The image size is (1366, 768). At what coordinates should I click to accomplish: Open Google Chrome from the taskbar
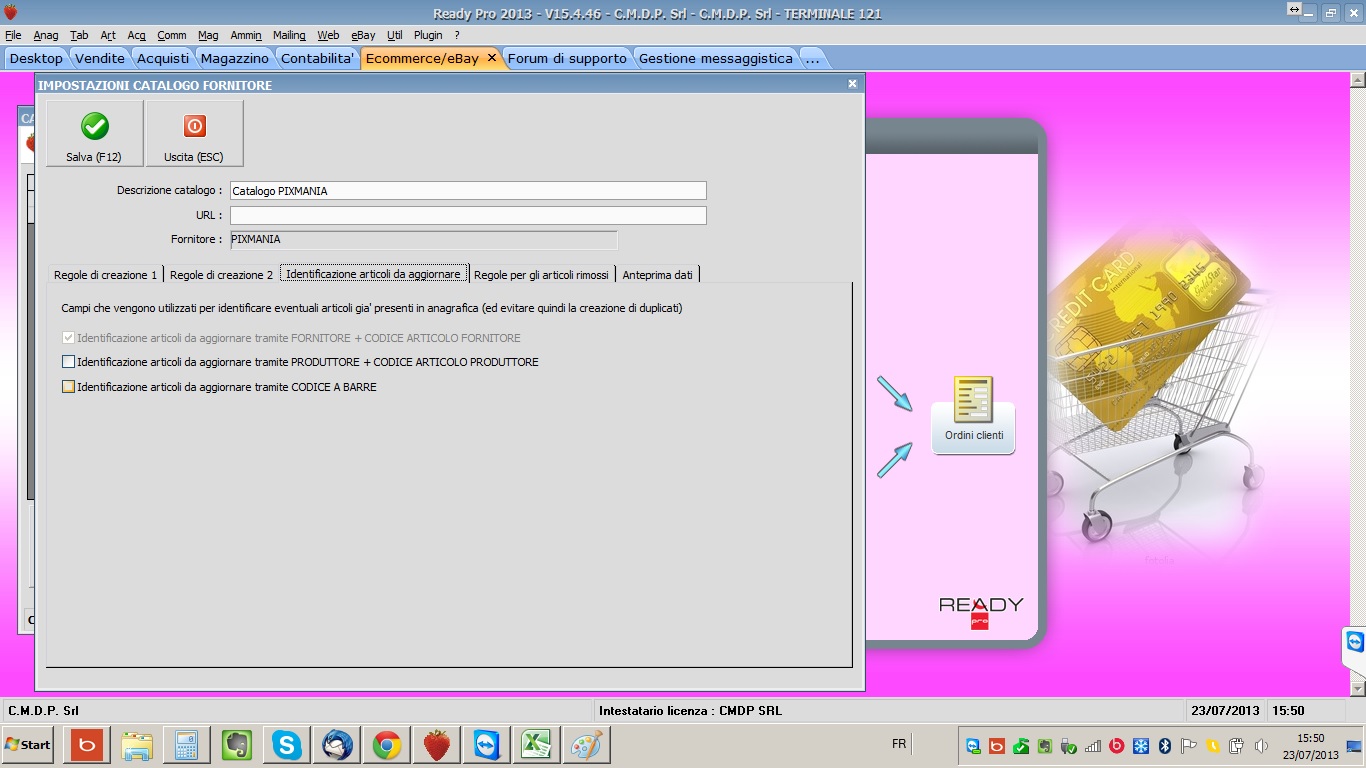(387, 745)
